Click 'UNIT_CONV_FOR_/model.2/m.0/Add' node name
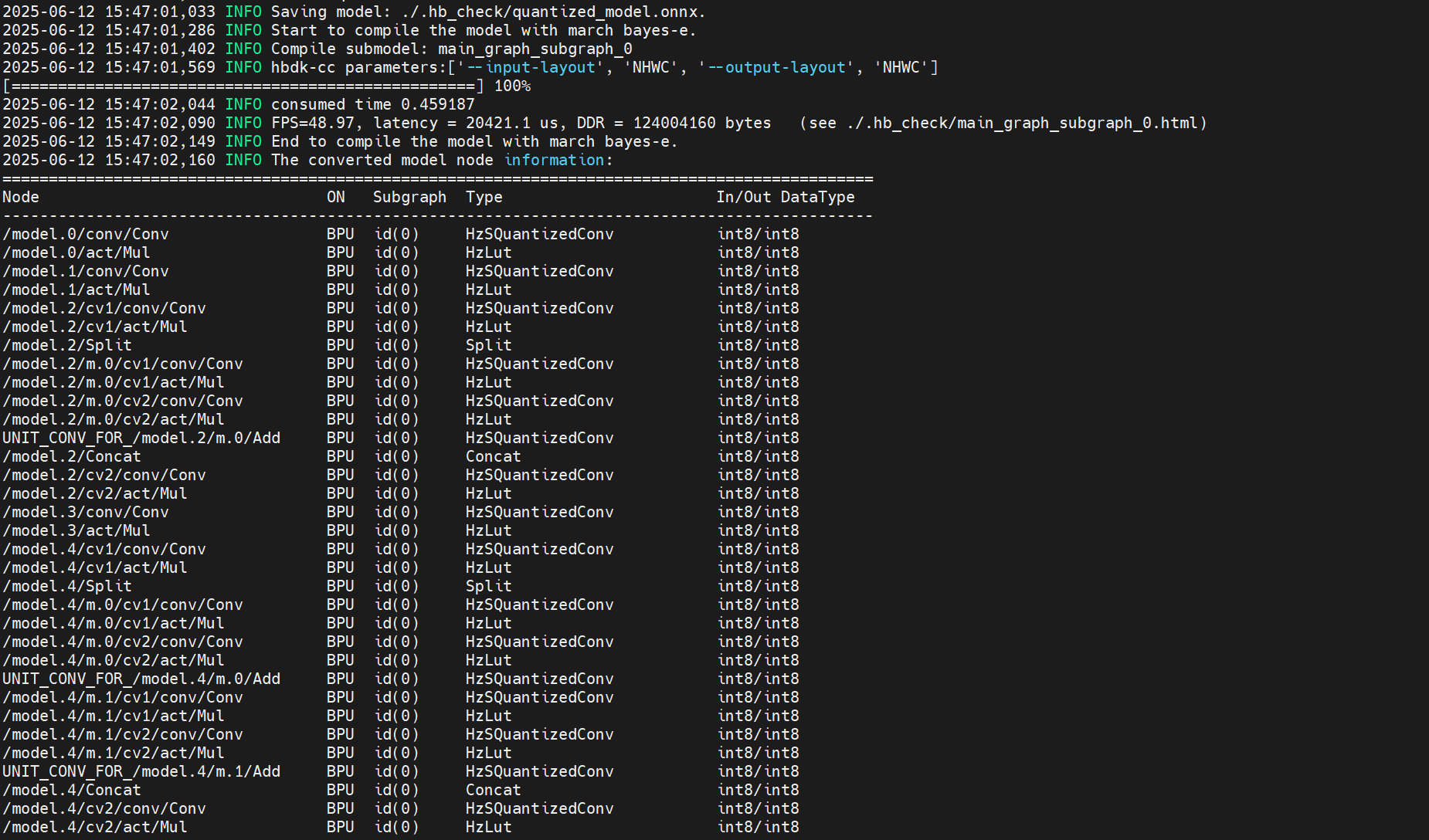This screenshot has width=1429, height=840. point(141,438)
